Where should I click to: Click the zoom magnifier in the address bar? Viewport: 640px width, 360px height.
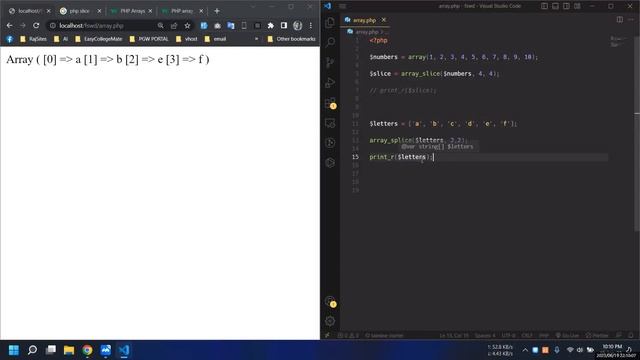[x=160, y=25]
